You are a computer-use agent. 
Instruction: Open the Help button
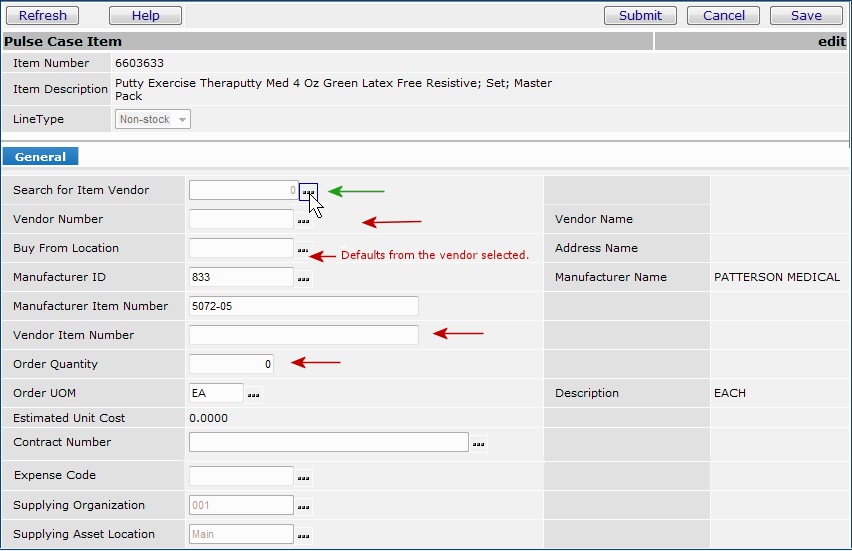point(146,16)
